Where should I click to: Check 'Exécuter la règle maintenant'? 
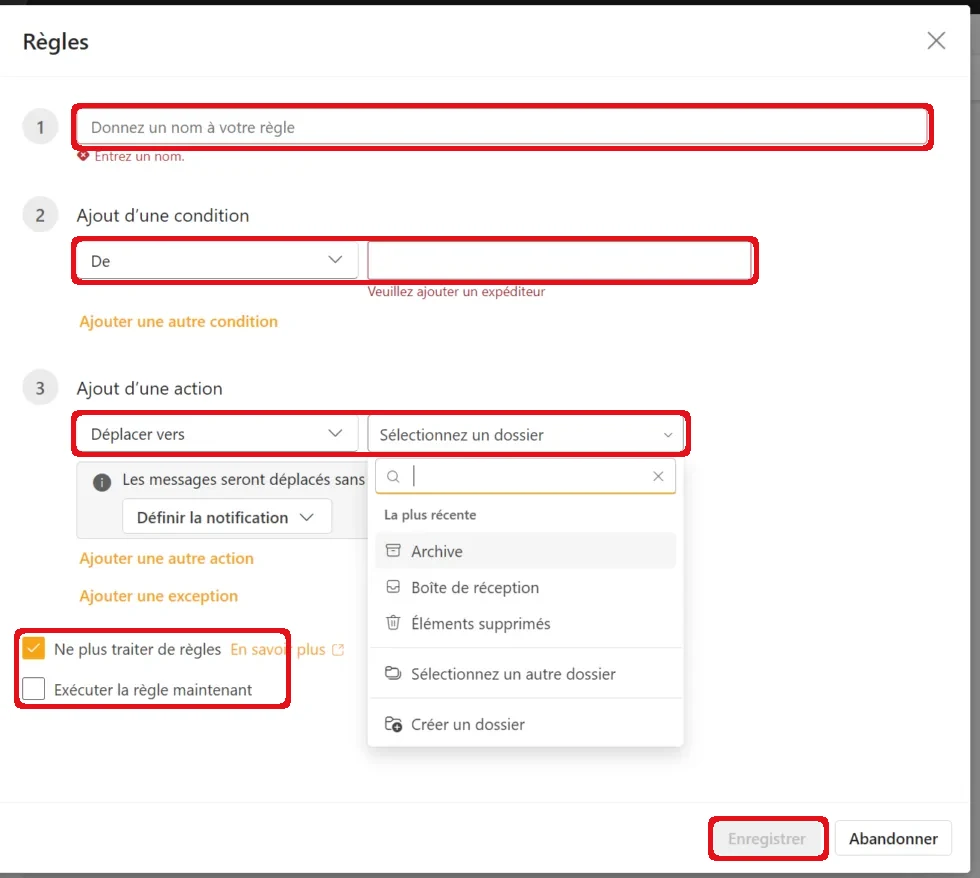[33, 689]
